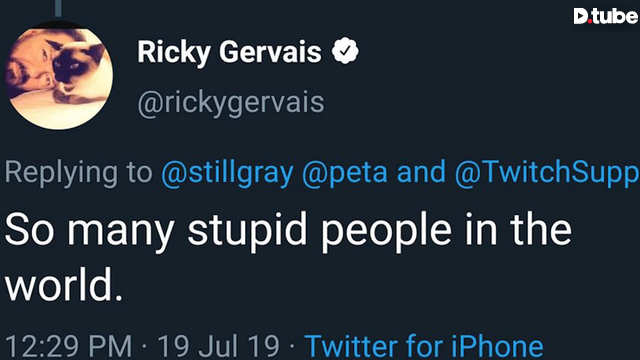Click the 'Replying to' label

[78, 173]
